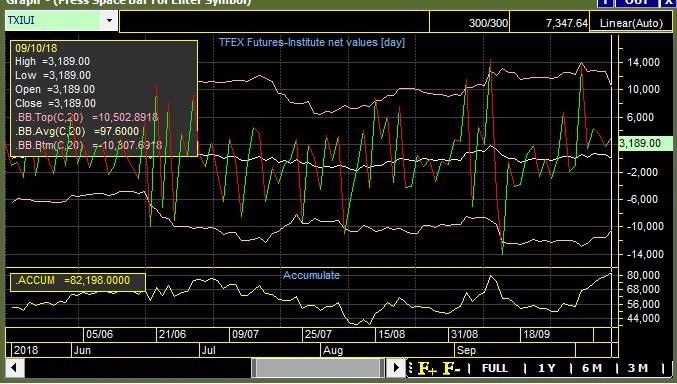Screen dimensions: 677x384
Task: Click the horizontal scrollbar thumb
Action: [x=318, y=368]
